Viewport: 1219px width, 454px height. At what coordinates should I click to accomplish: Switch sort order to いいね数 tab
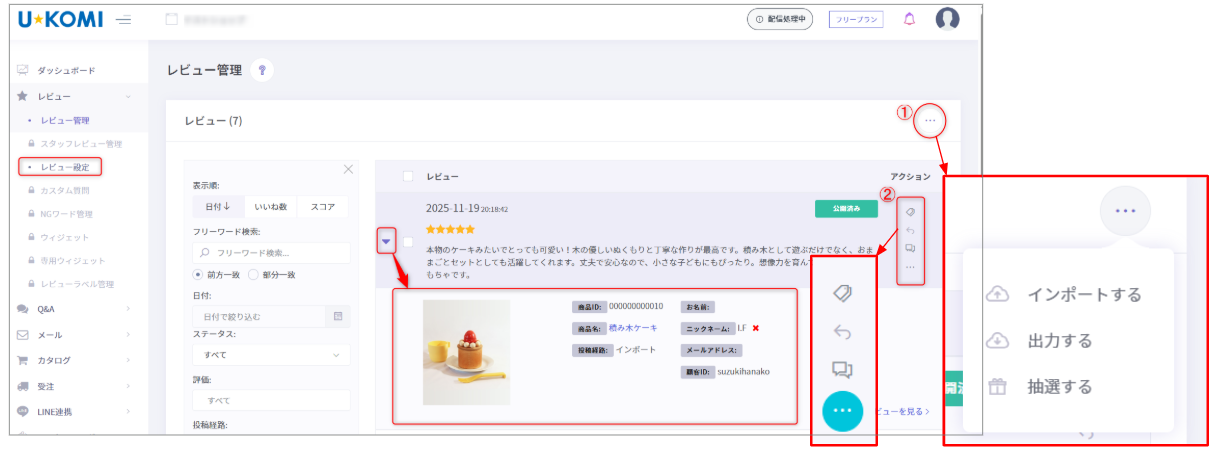click(x=270, y=207)
